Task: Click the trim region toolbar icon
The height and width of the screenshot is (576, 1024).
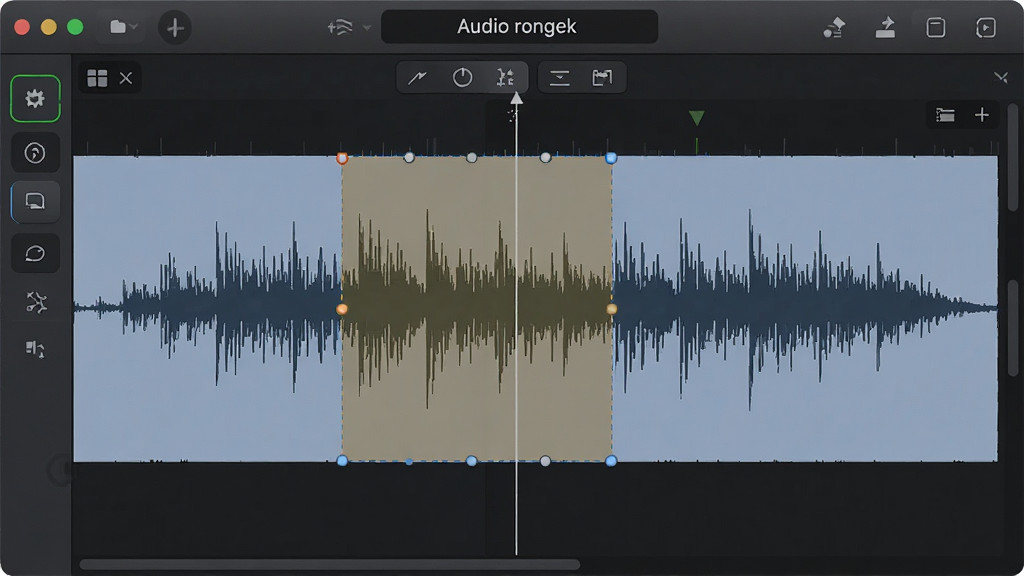Action: tap(602, 78)
